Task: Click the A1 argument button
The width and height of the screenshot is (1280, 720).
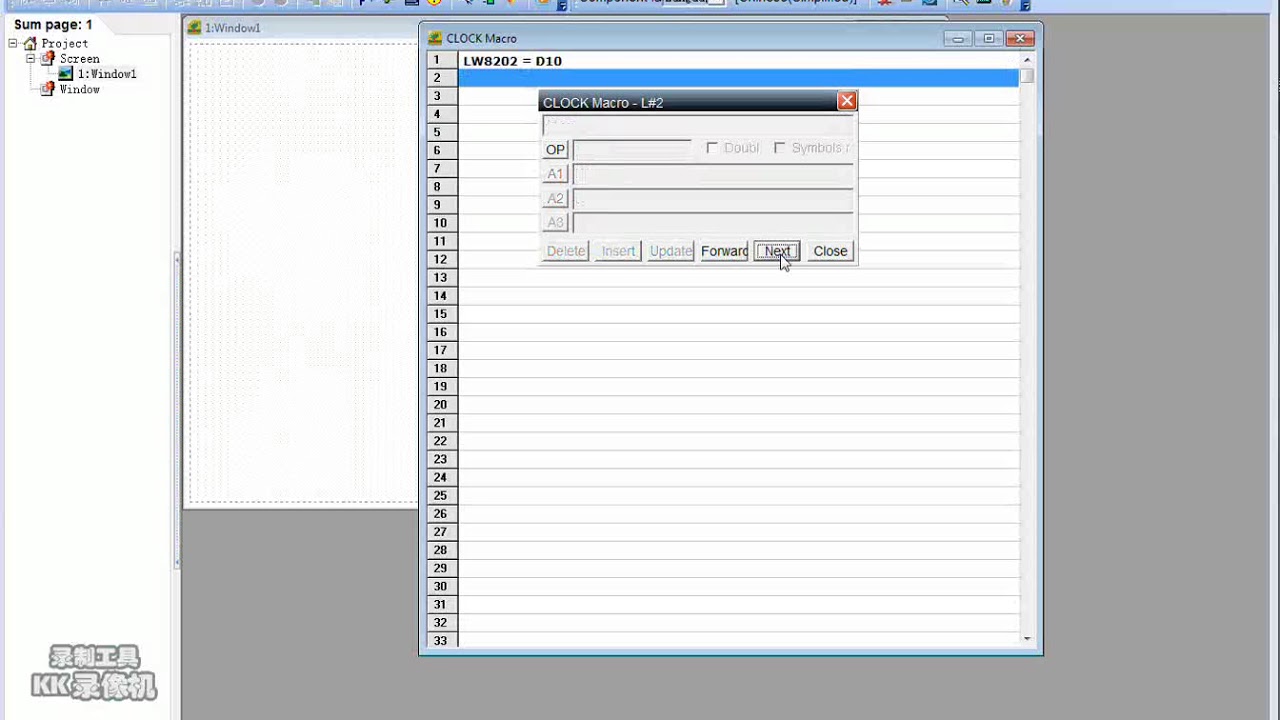Action: pos(555,174)
